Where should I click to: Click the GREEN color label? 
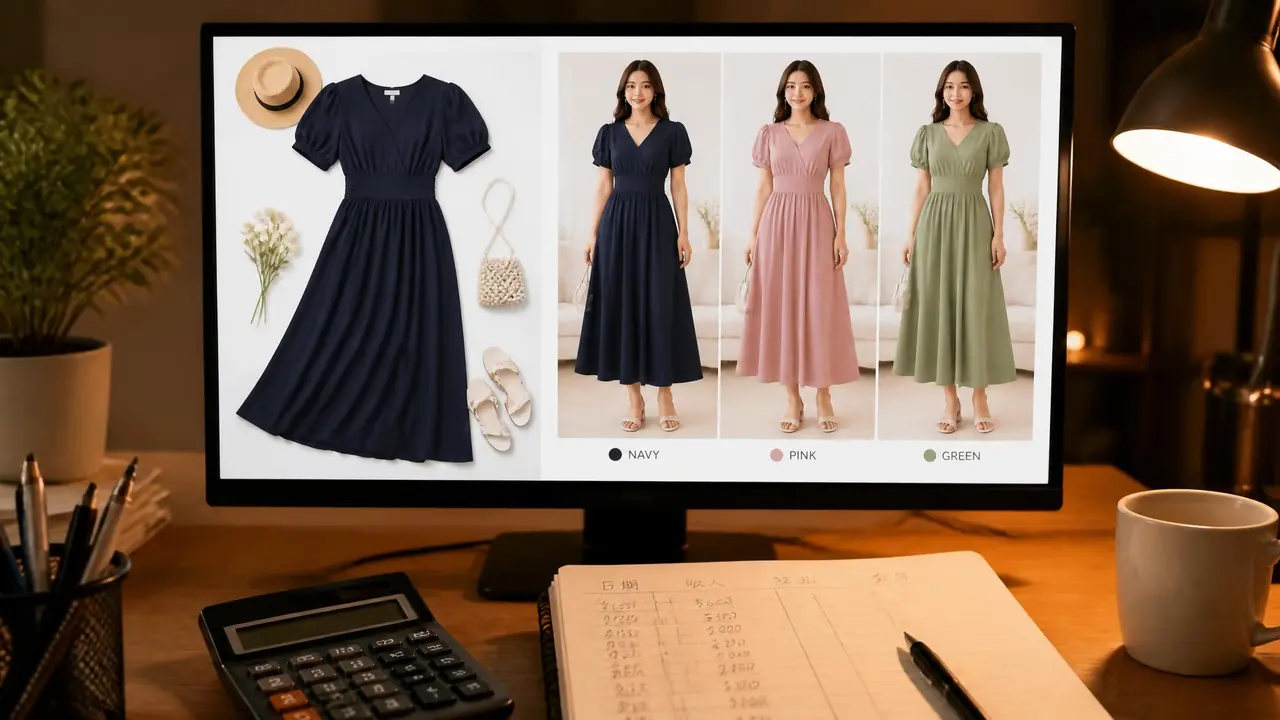coord(961,456)
